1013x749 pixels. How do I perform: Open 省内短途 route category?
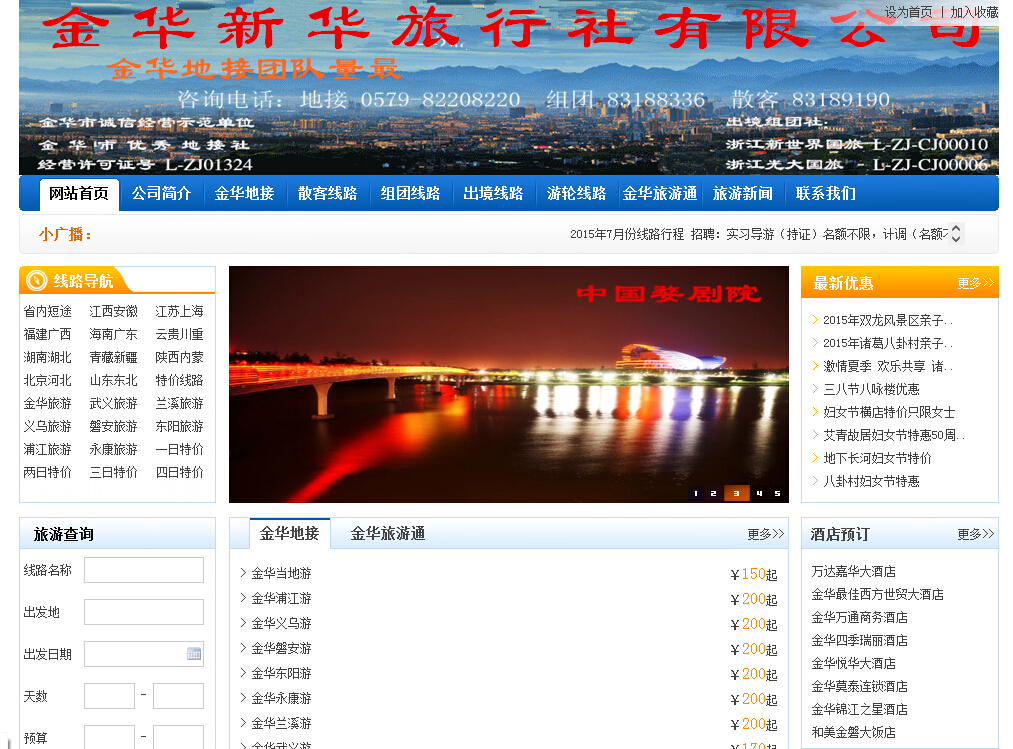coord(48,311)
